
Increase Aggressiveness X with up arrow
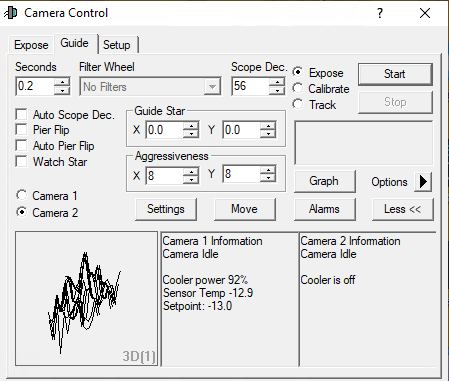pyautogui.click(x=191, y=171)
